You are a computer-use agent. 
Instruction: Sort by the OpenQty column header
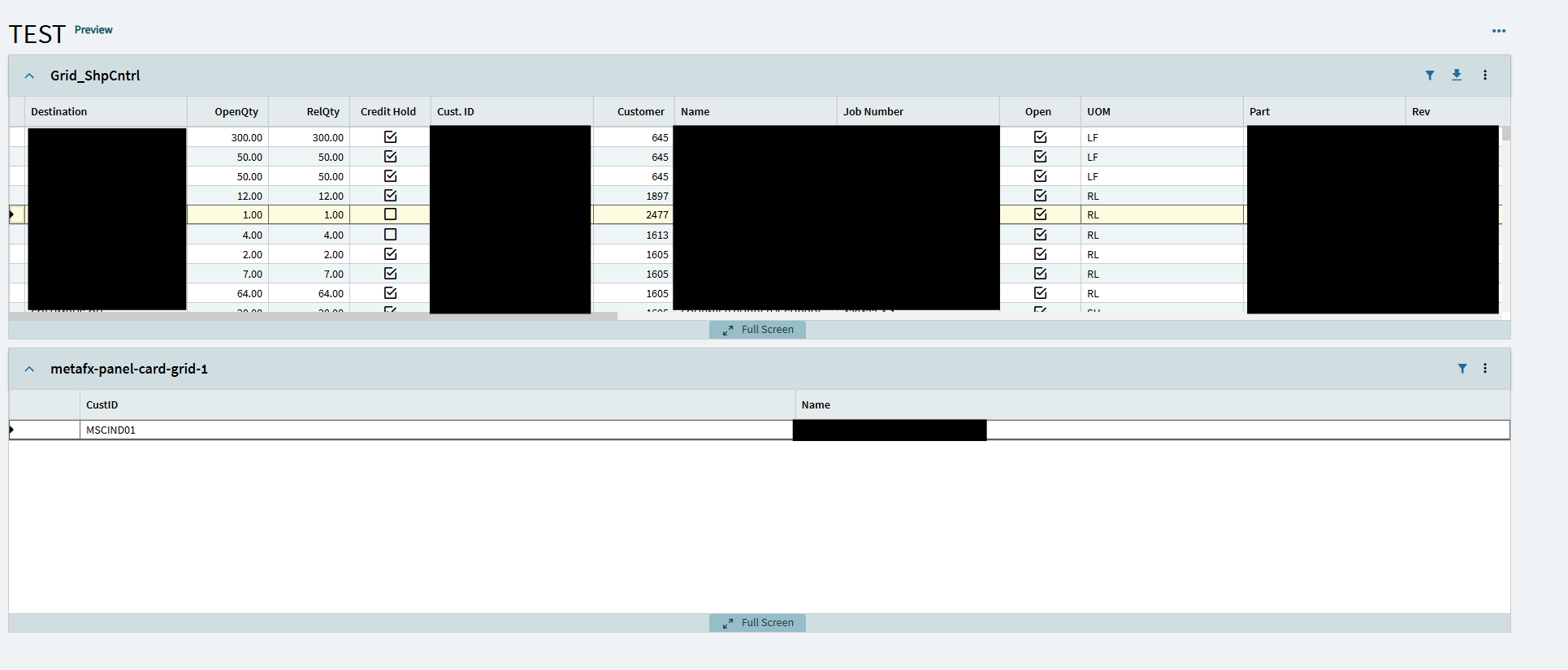pos(227,111)
